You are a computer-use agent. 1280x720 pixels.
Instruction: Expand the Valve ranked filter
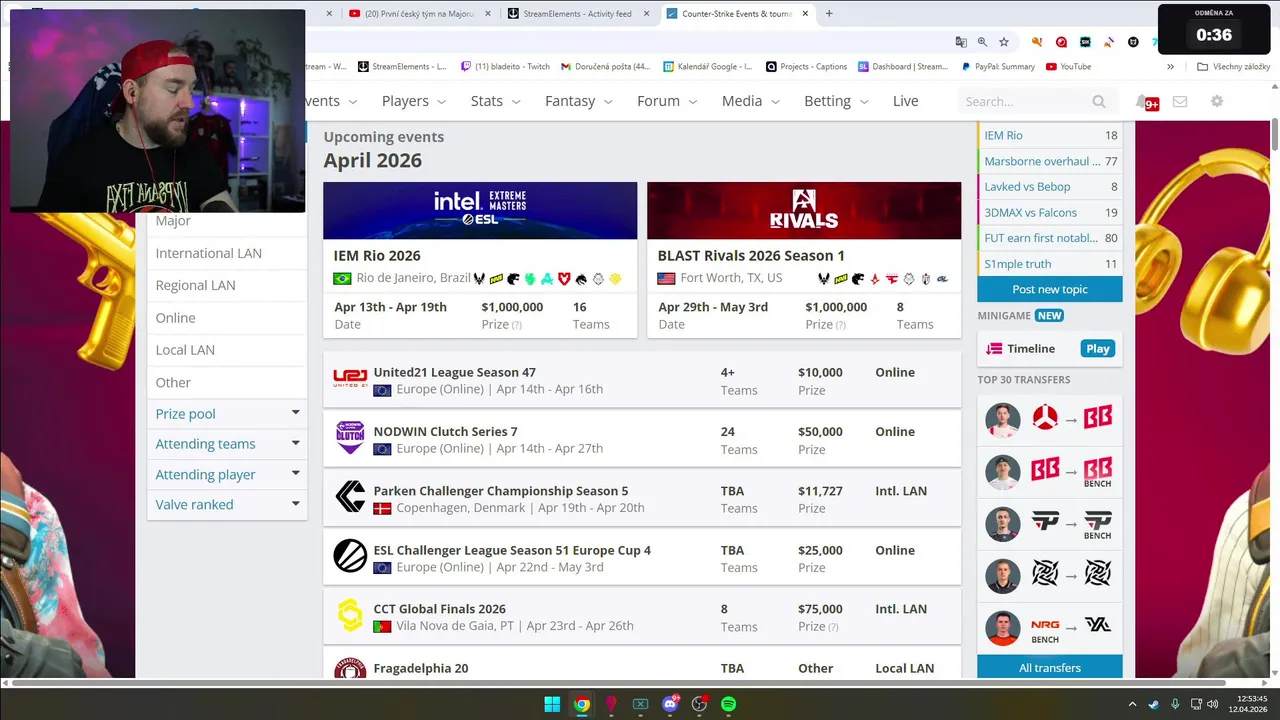(x=227, y=504)
